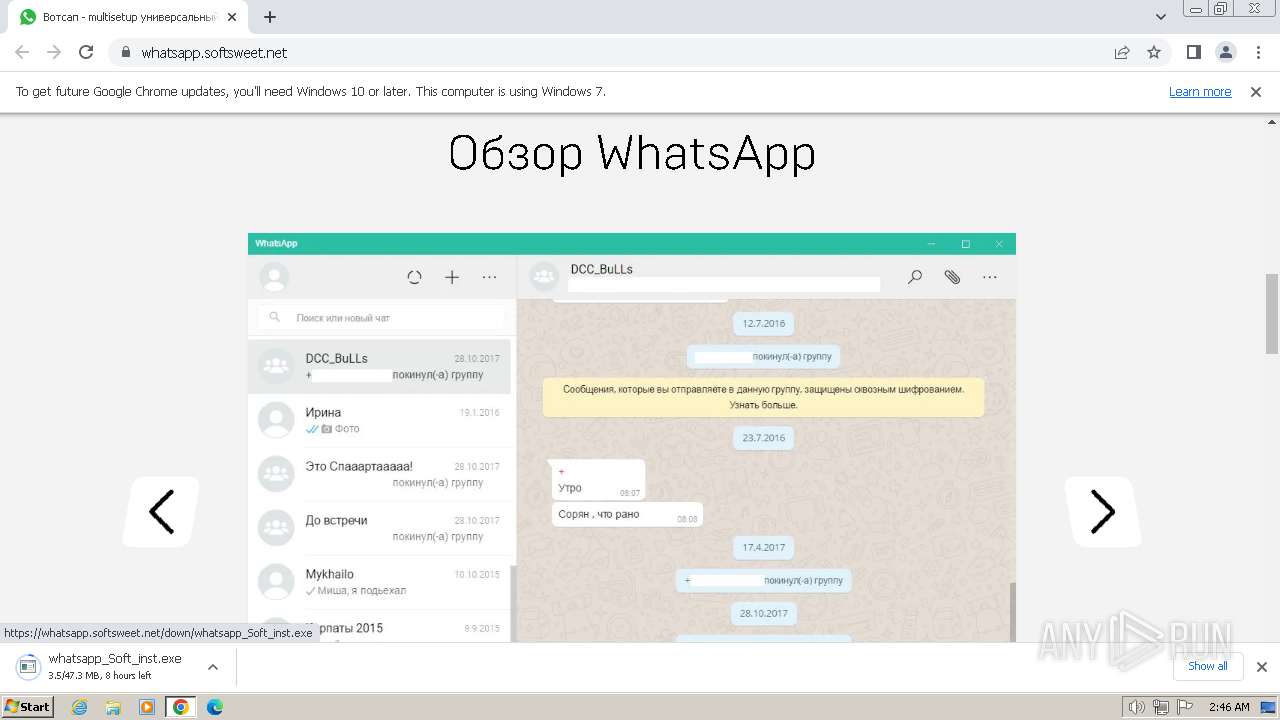The width and height of the screenshot is (1280, 720).
Task: Show next slide with right arrow
Action: click(x=1102, y=512)
